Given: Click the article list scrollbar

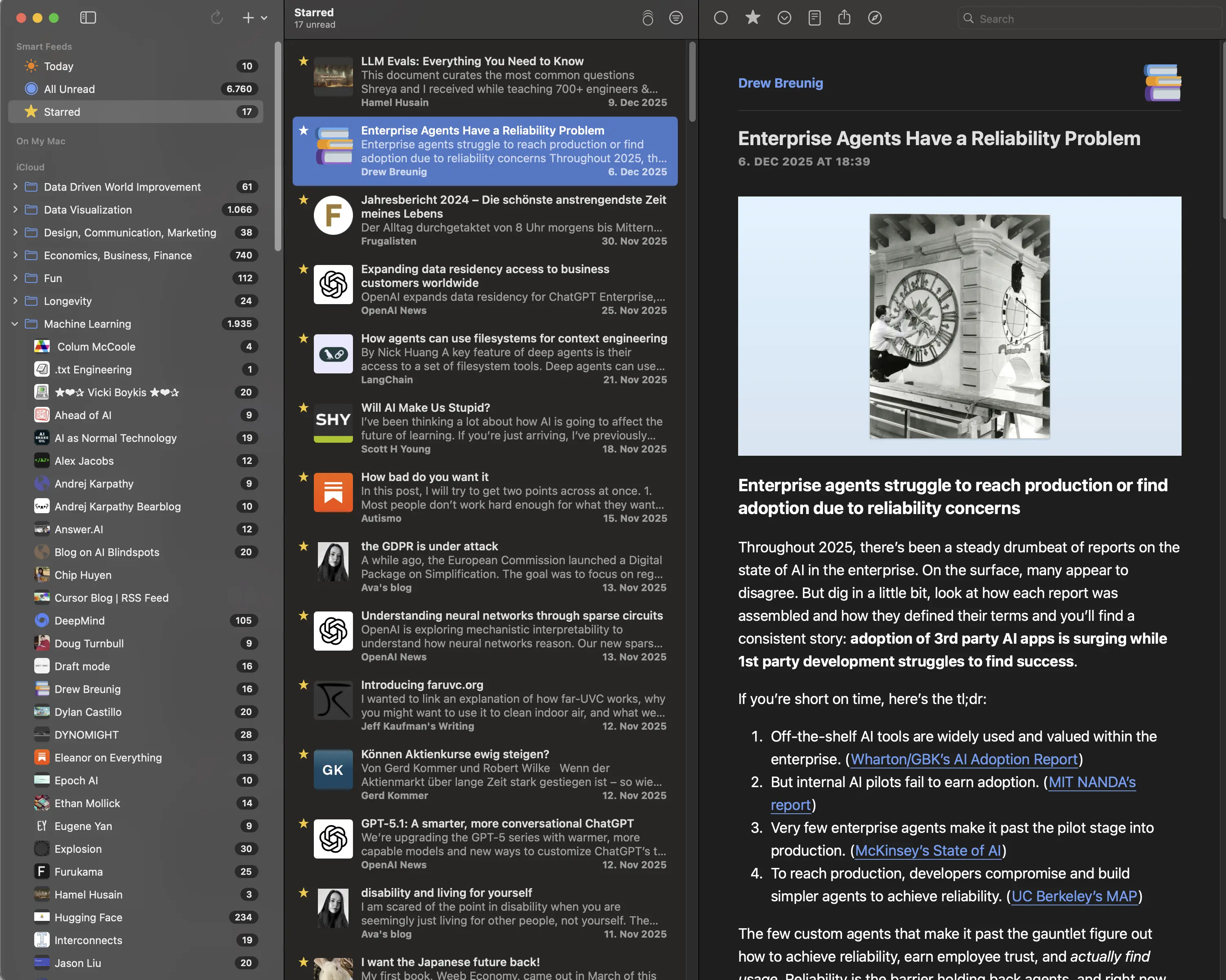Looking at the screenshot, I should [x=692, y=82].
